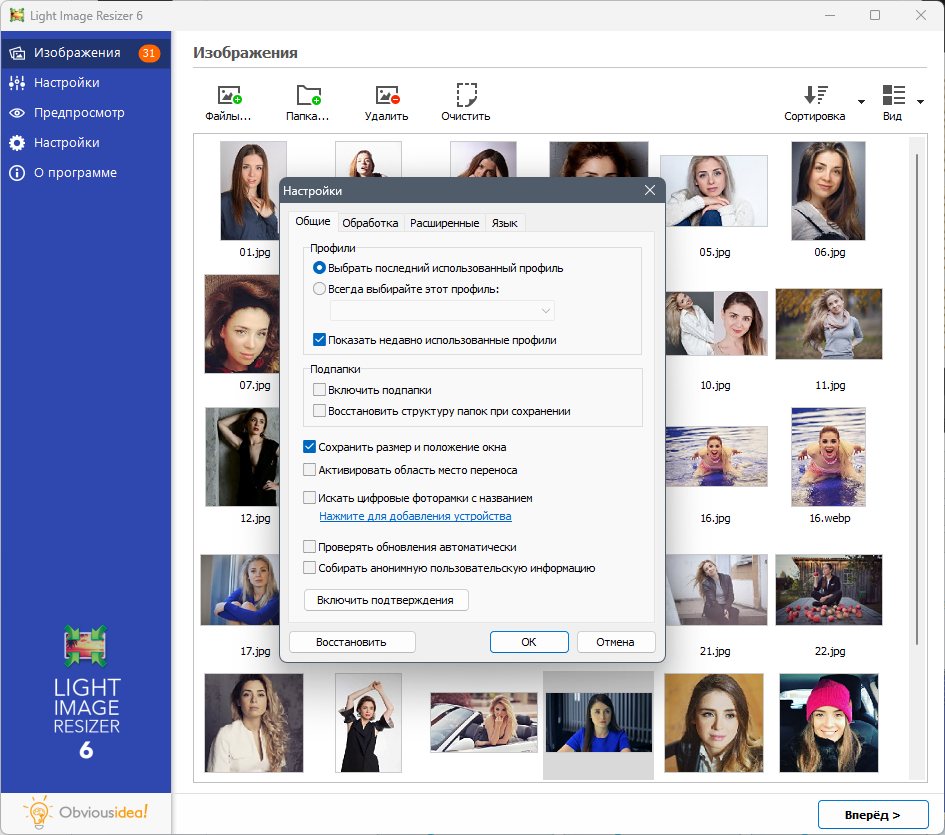This screenshot has height=835, width=945.
Task: Open Предпросмотр via the eye icon
Action: [17, 113]
